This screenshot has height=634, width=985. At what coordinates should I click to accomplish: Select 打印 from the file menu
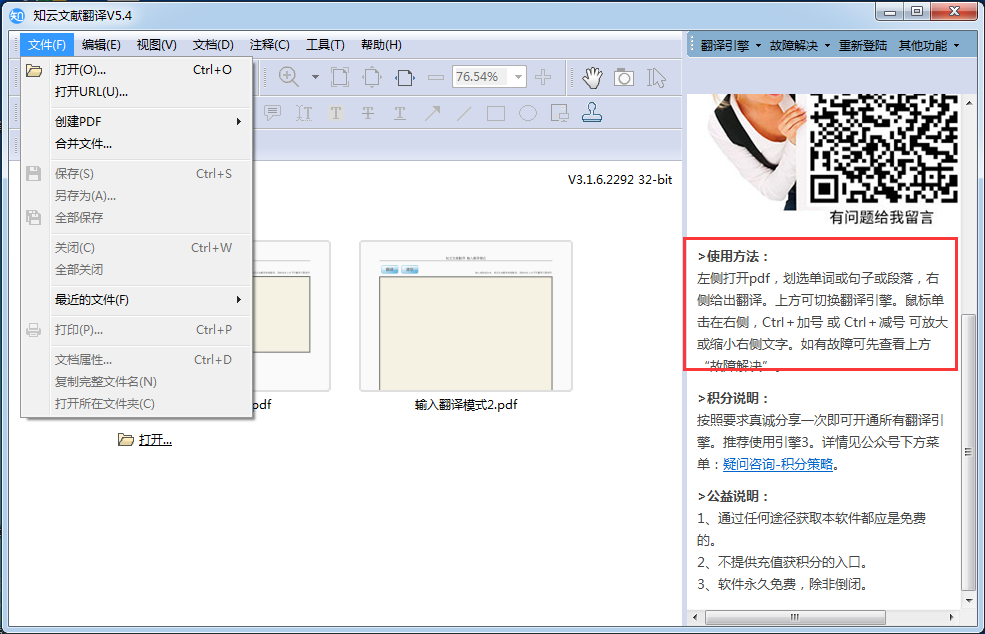[76, 331]
